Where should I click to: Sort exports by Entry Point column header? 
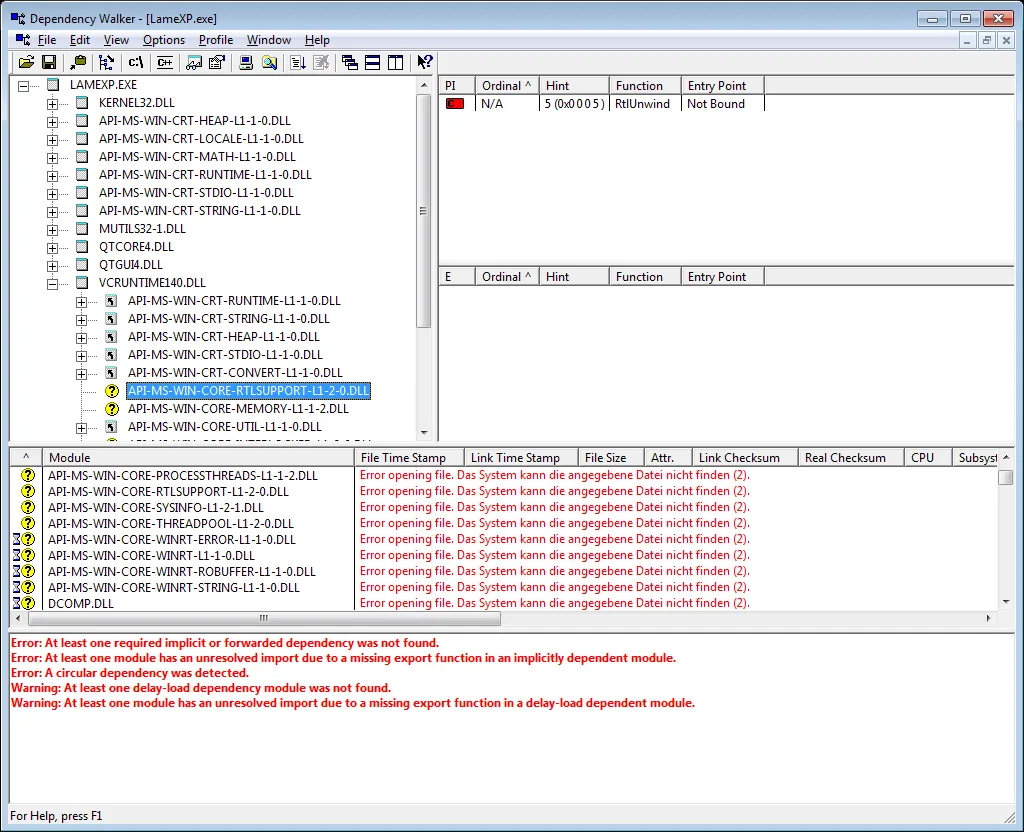(x=722, y=277)
